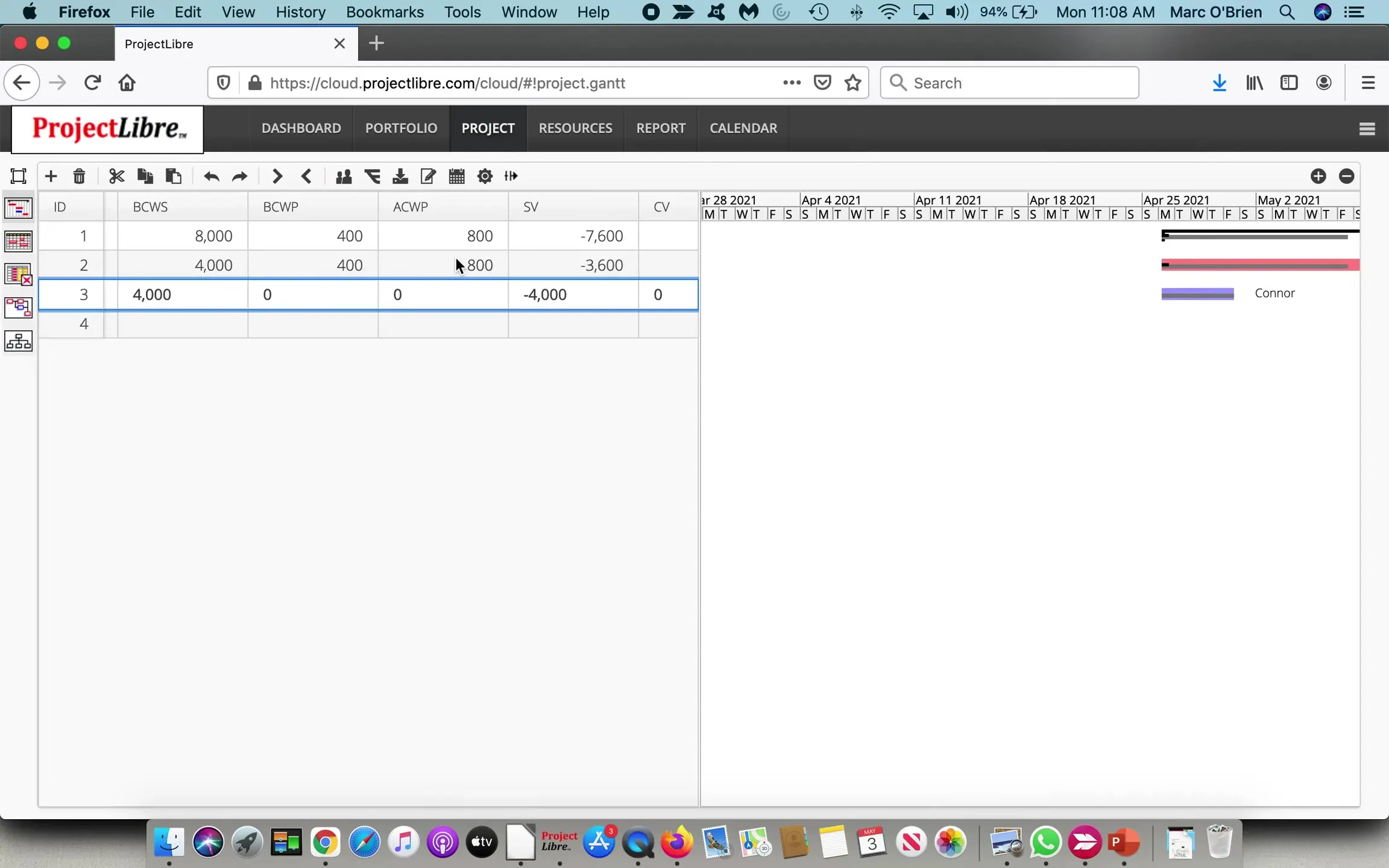Click the ProjectLibre logo
Screen dimensions: 1389x868
(107, 129)
